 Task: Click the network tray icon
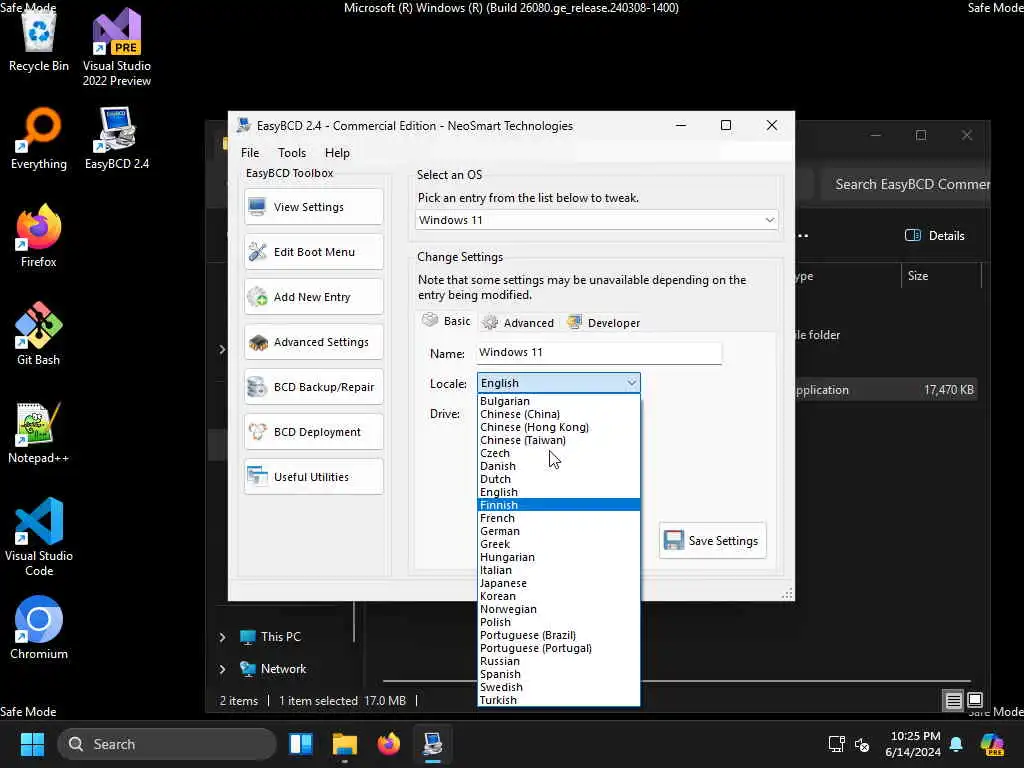pyautogui.click(x=837, y=744)
